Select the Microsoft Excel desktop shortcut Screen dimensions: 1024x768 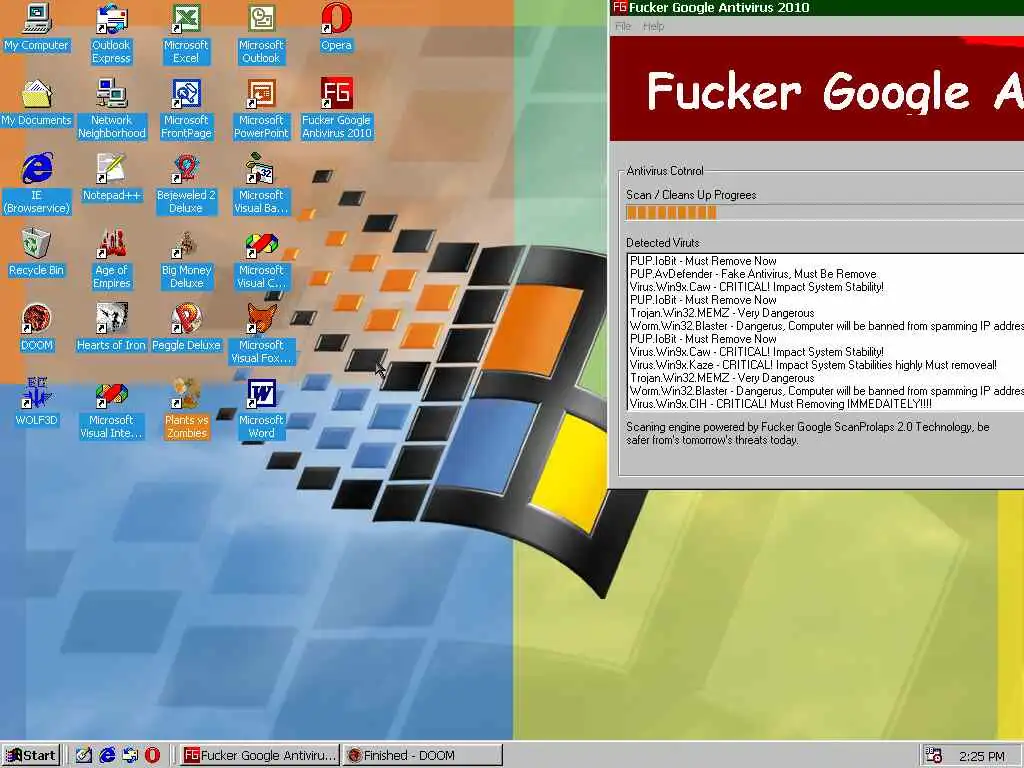pos(186,34)
